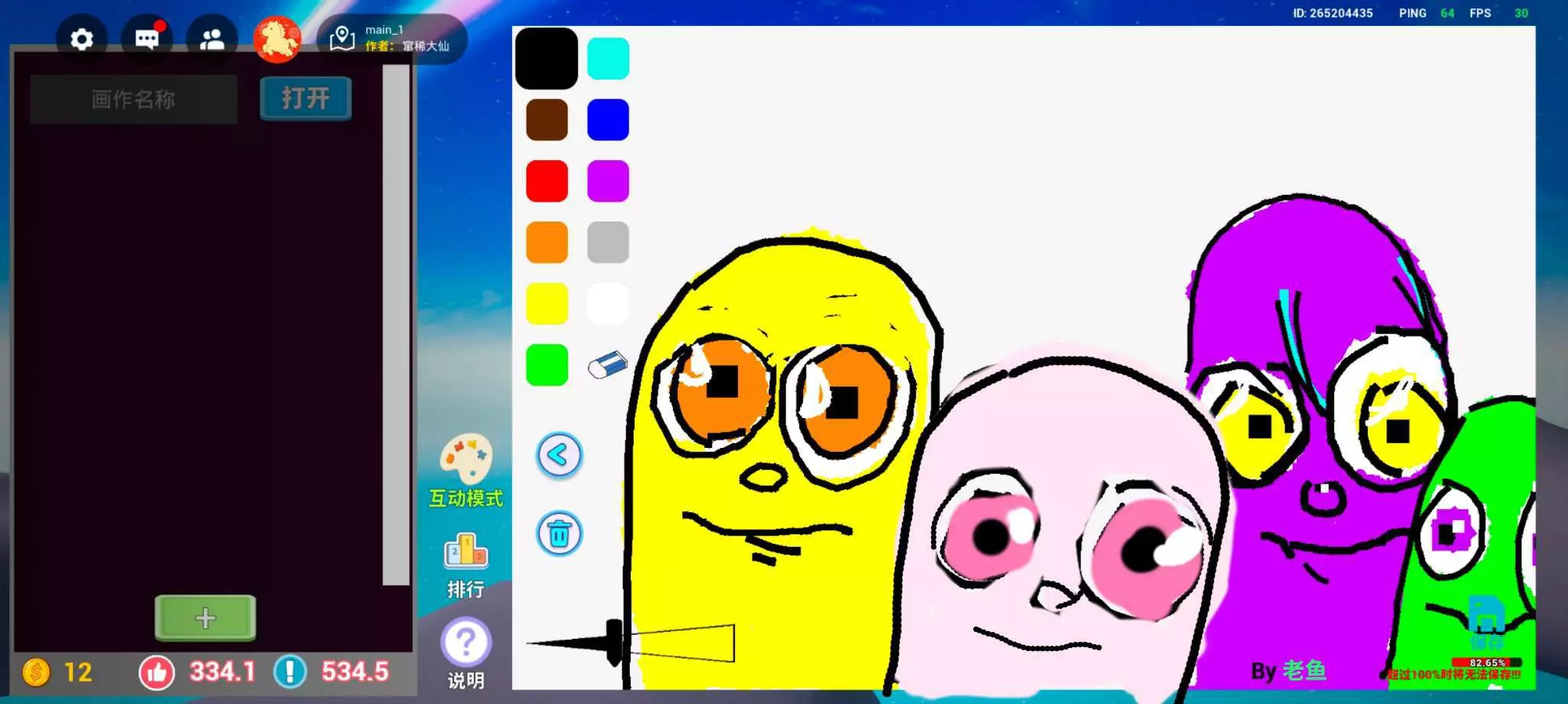The width and height of the screenshot is (1568, 704).
Task: Click the FPS value "30"
Action: tap(1521, 13)
